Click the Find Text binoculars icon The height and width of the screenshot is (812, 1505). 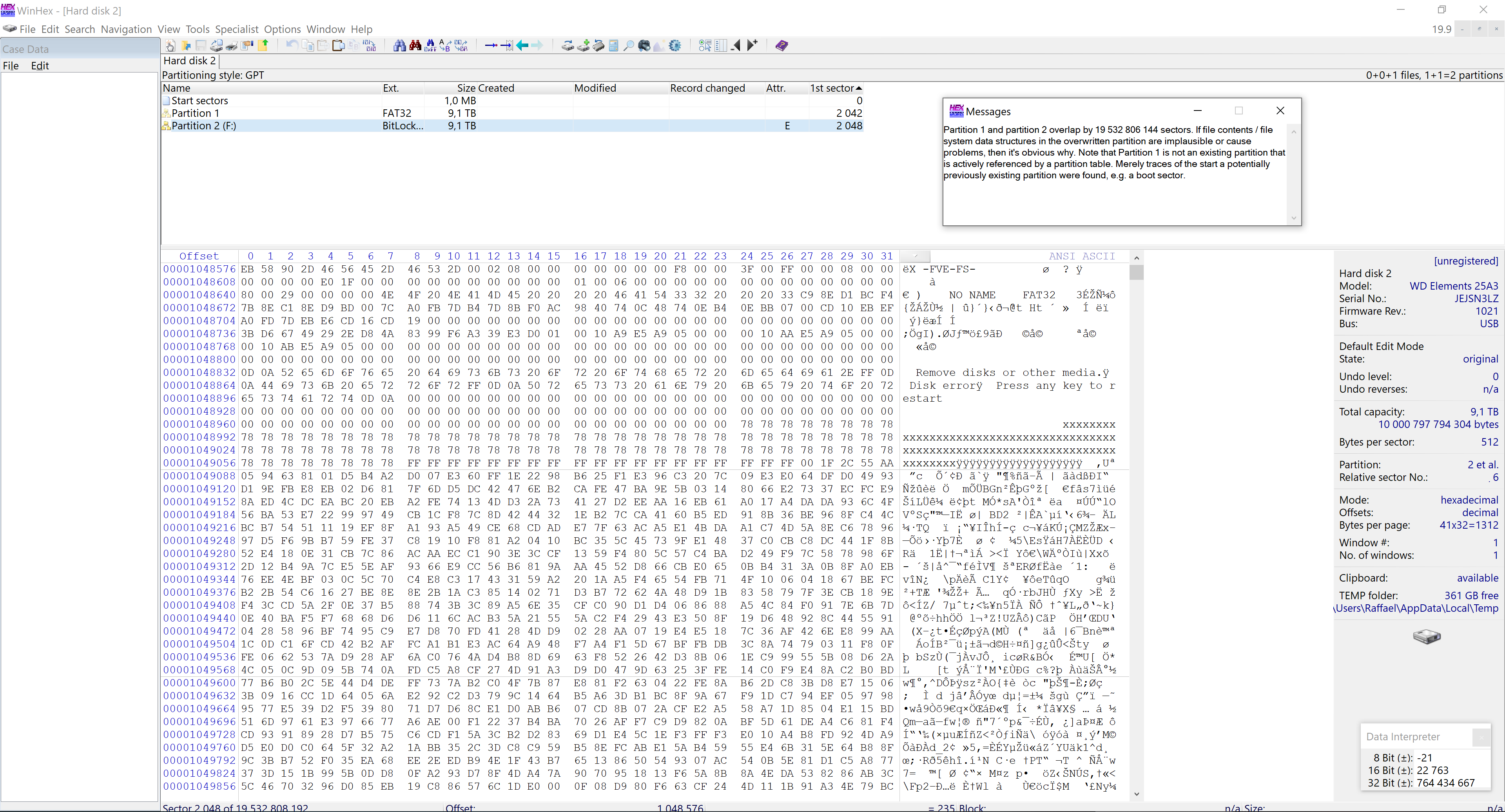coord(400,45)
